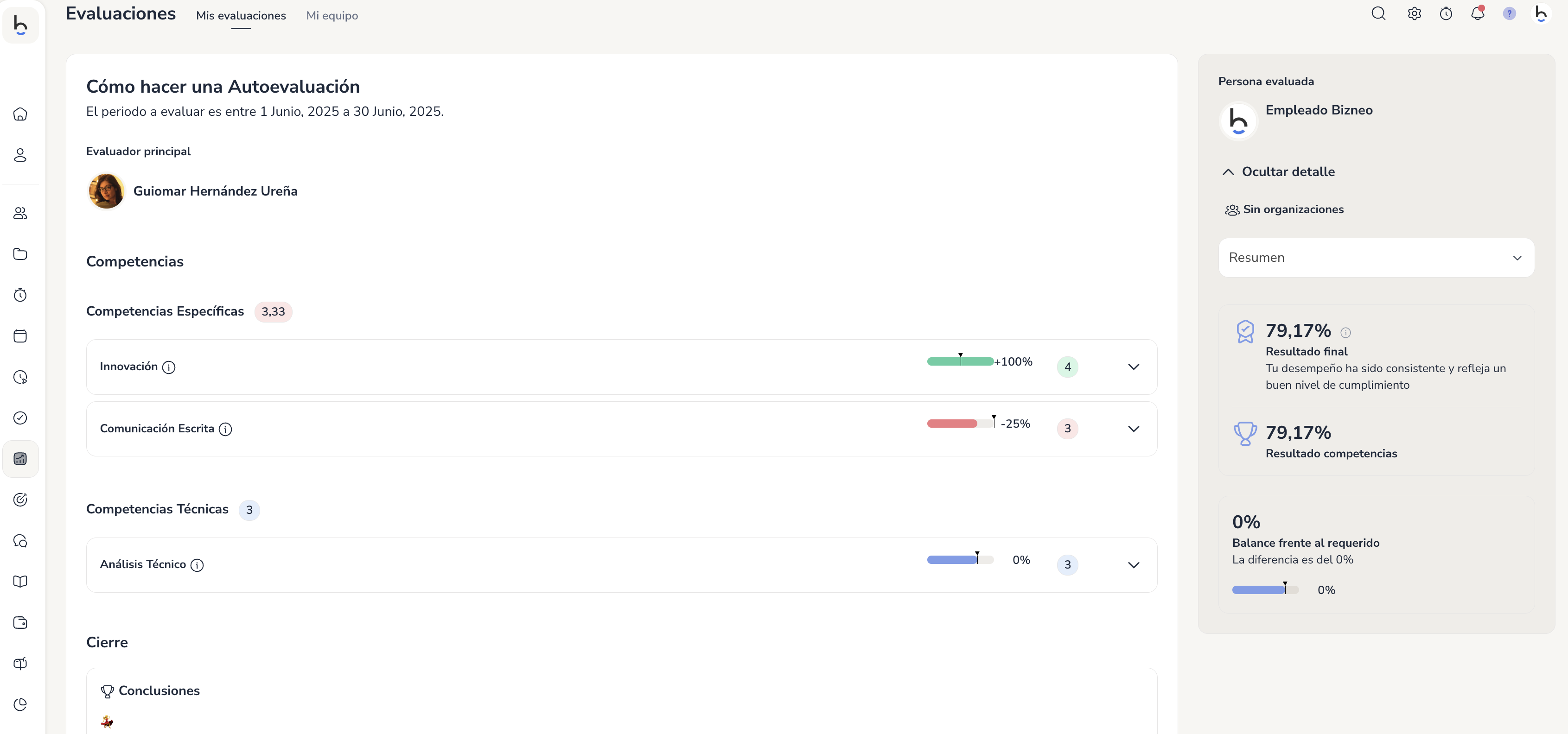This screenshot has width=1568, height=734.
Task: Show info for Análisis Técnico competency
Action: click(197, 565)
